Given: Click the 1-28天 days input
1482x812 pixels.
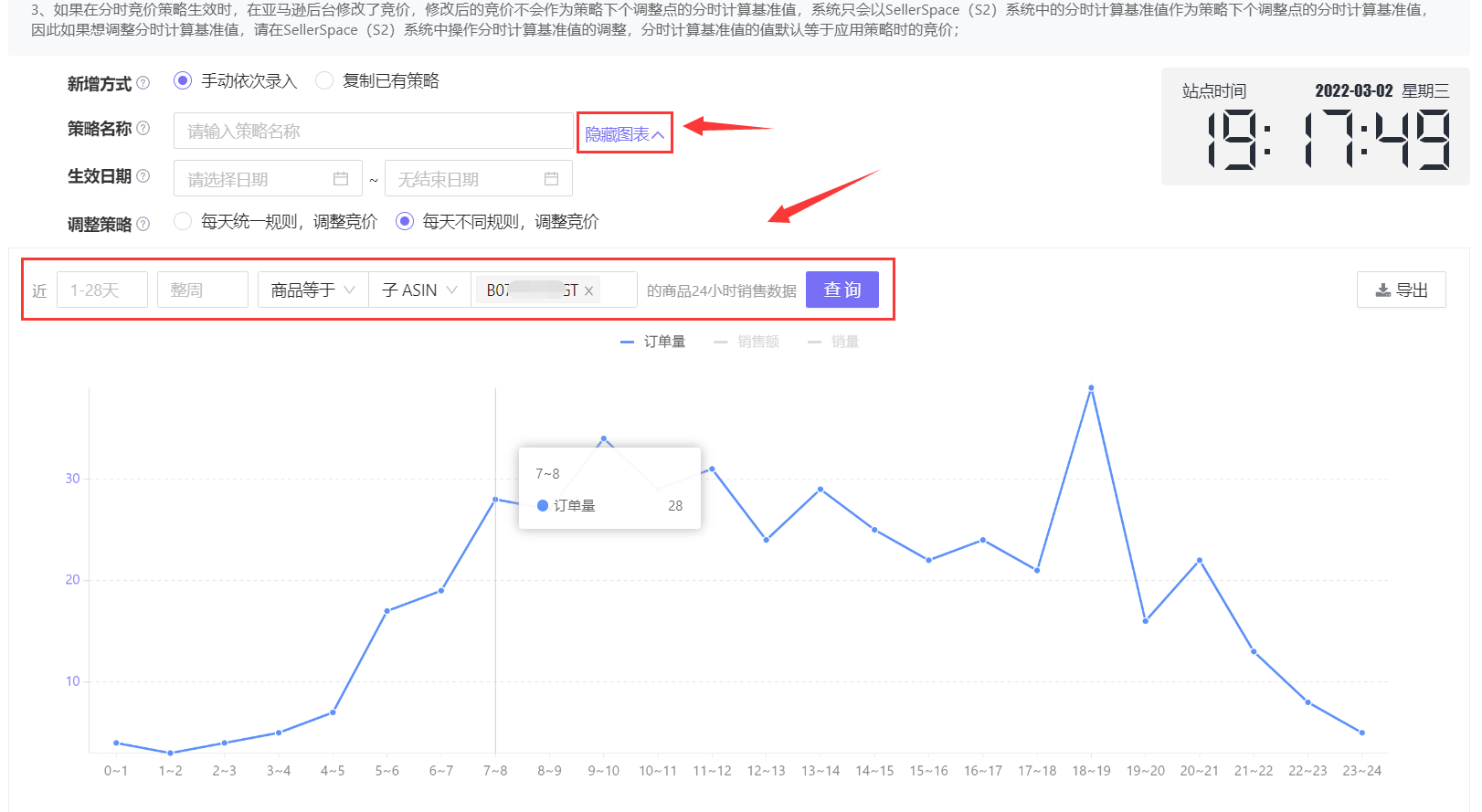Looking at the screenshot, I should pos(102,290).
